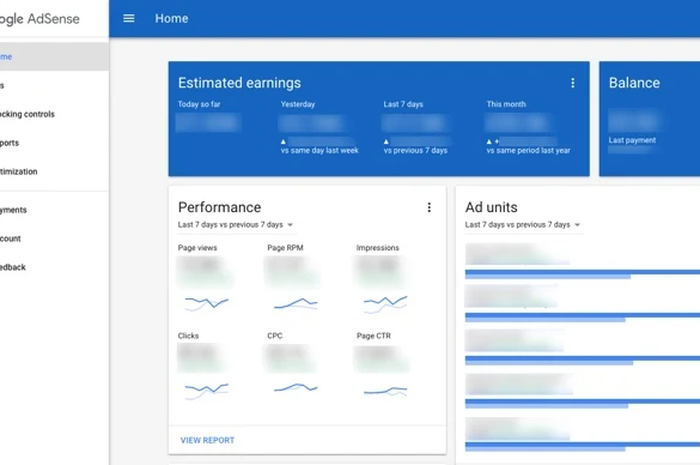The width and height of the screenshot is (700, 465).
Task: Click the Page views metric label
Action: pyautogui.click(x=197, y=248)
